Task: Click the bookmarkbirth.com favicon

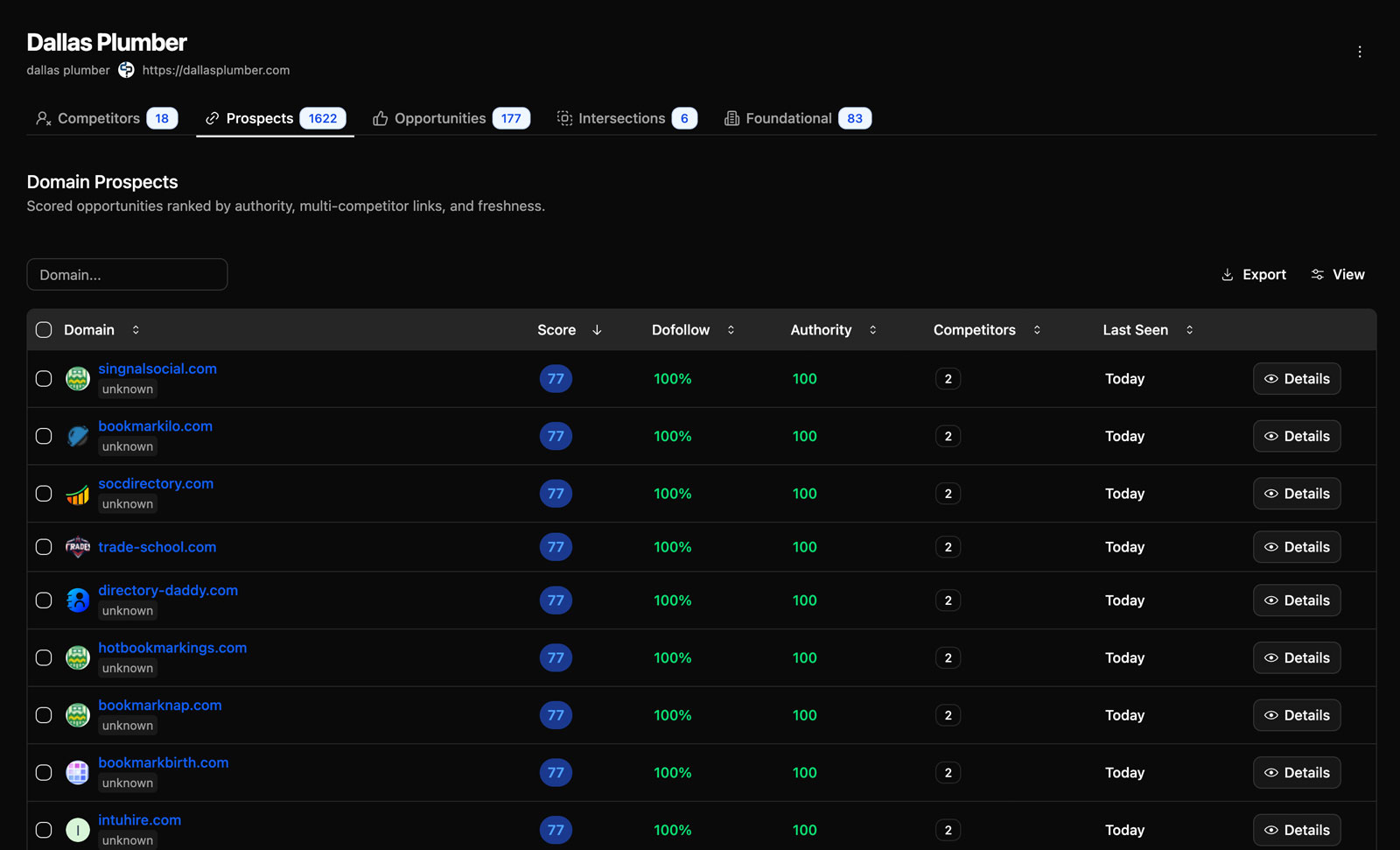Action: 78,773
